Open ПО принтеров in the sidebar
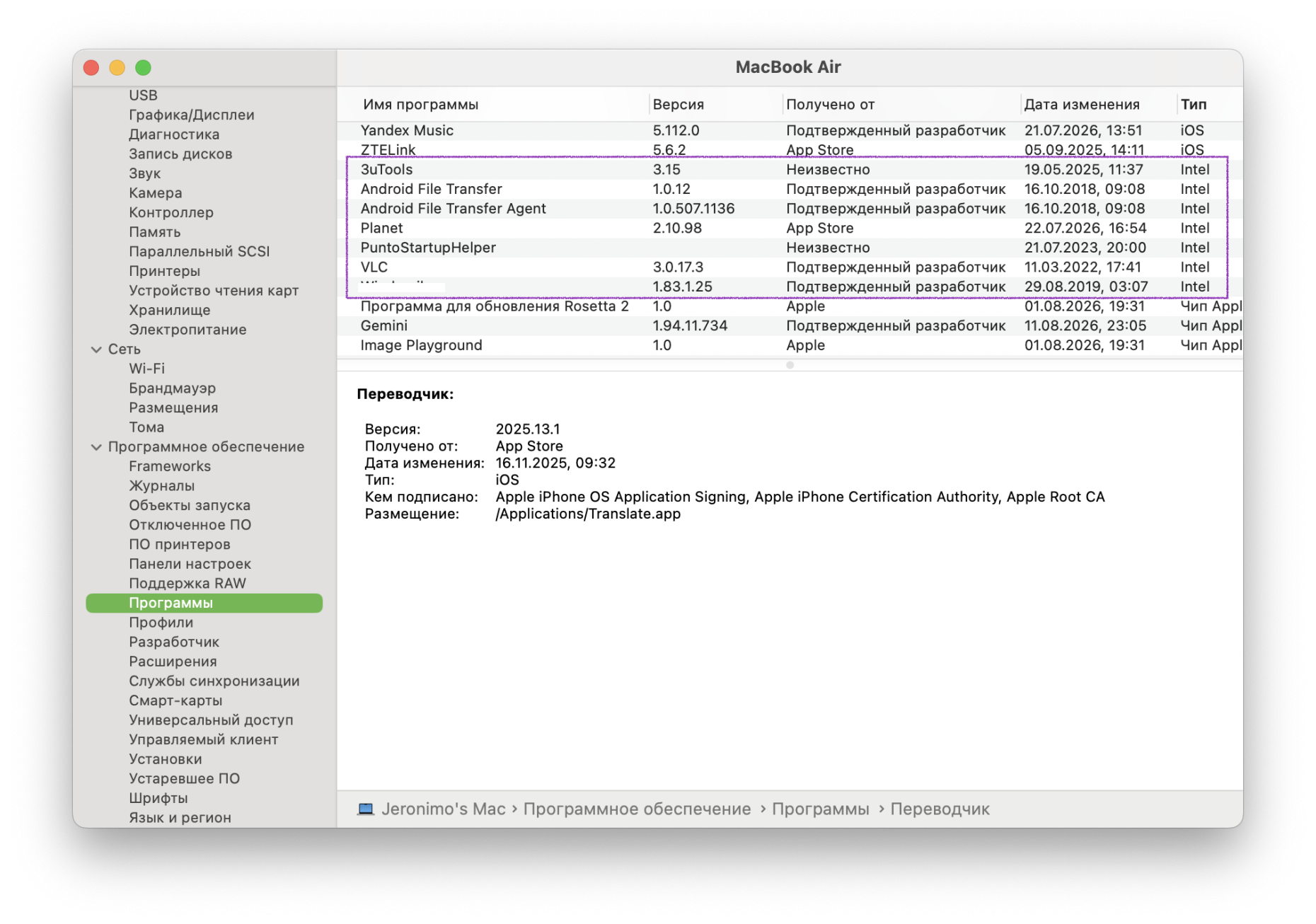 coord(179,545)
